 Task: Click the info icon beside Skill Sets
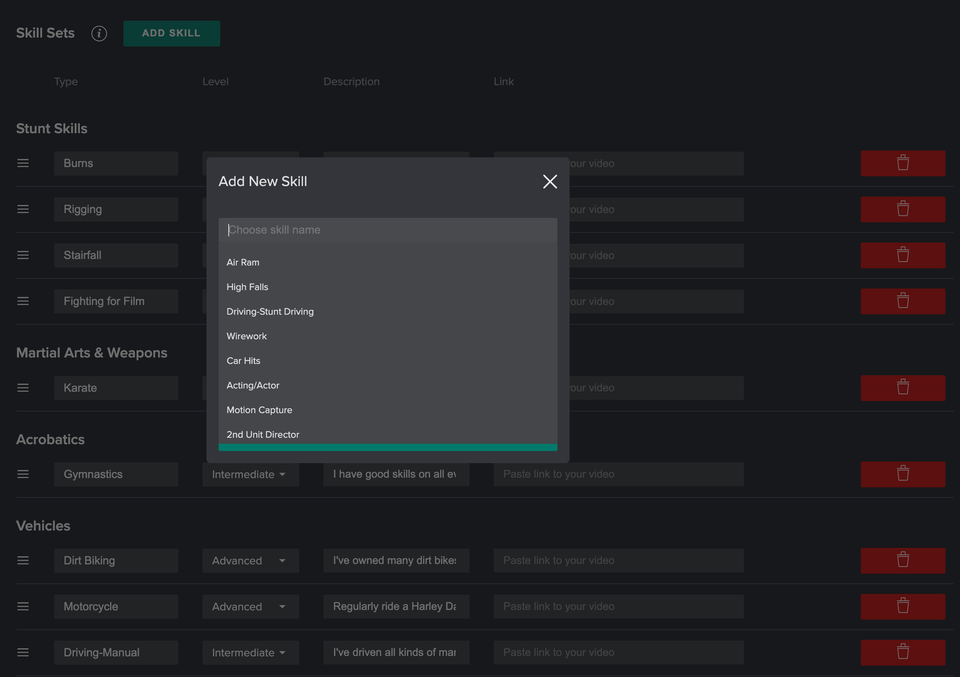click(98, 33)
